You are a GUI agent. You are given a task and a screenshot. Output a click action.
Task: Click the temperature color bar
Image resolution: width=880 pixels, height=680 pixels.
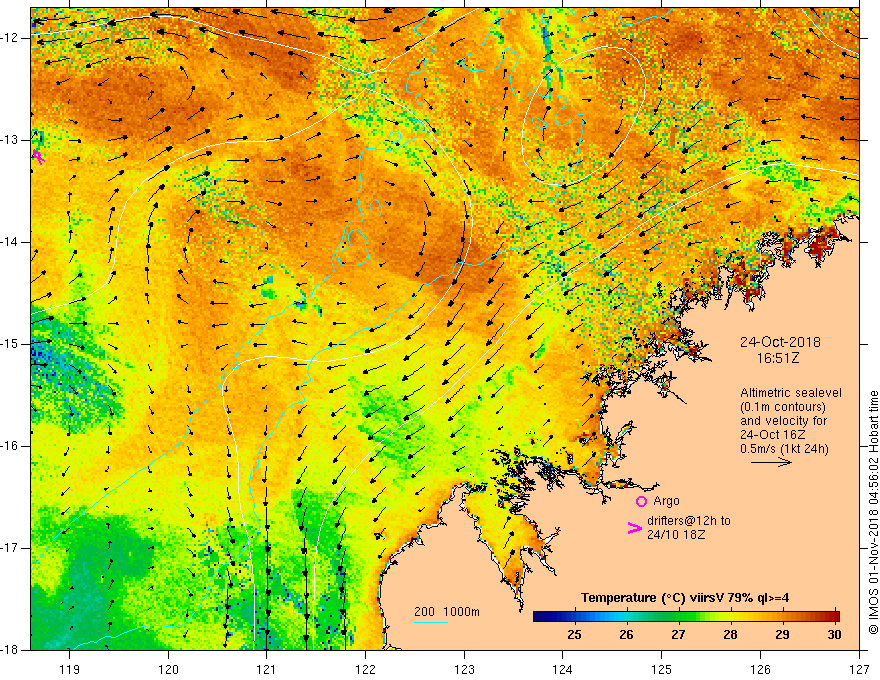686,616
